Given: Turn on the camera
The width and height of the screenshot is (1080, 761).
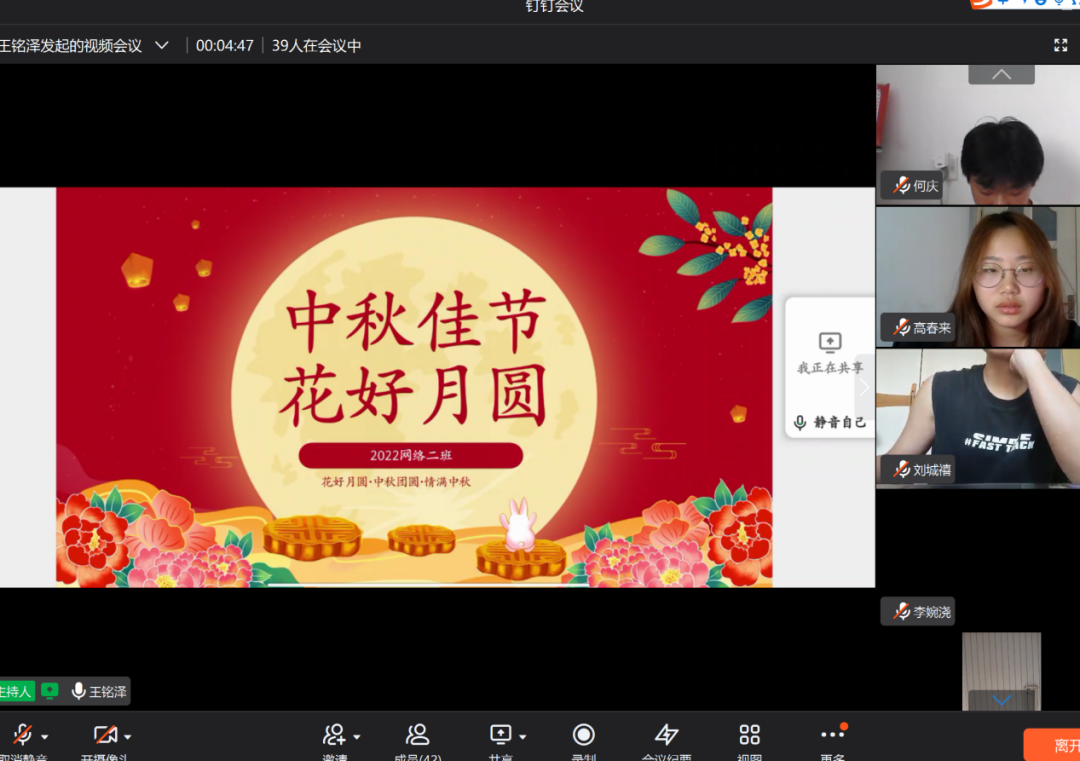Looking at the screenshot, I should pos(104,736).
